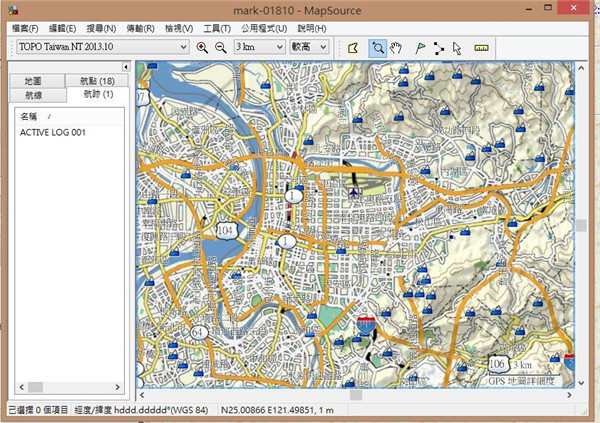Select the map selection tool icon
Image resolution: width=600 pixels, height=423 pixels.
tap(353, 48)
